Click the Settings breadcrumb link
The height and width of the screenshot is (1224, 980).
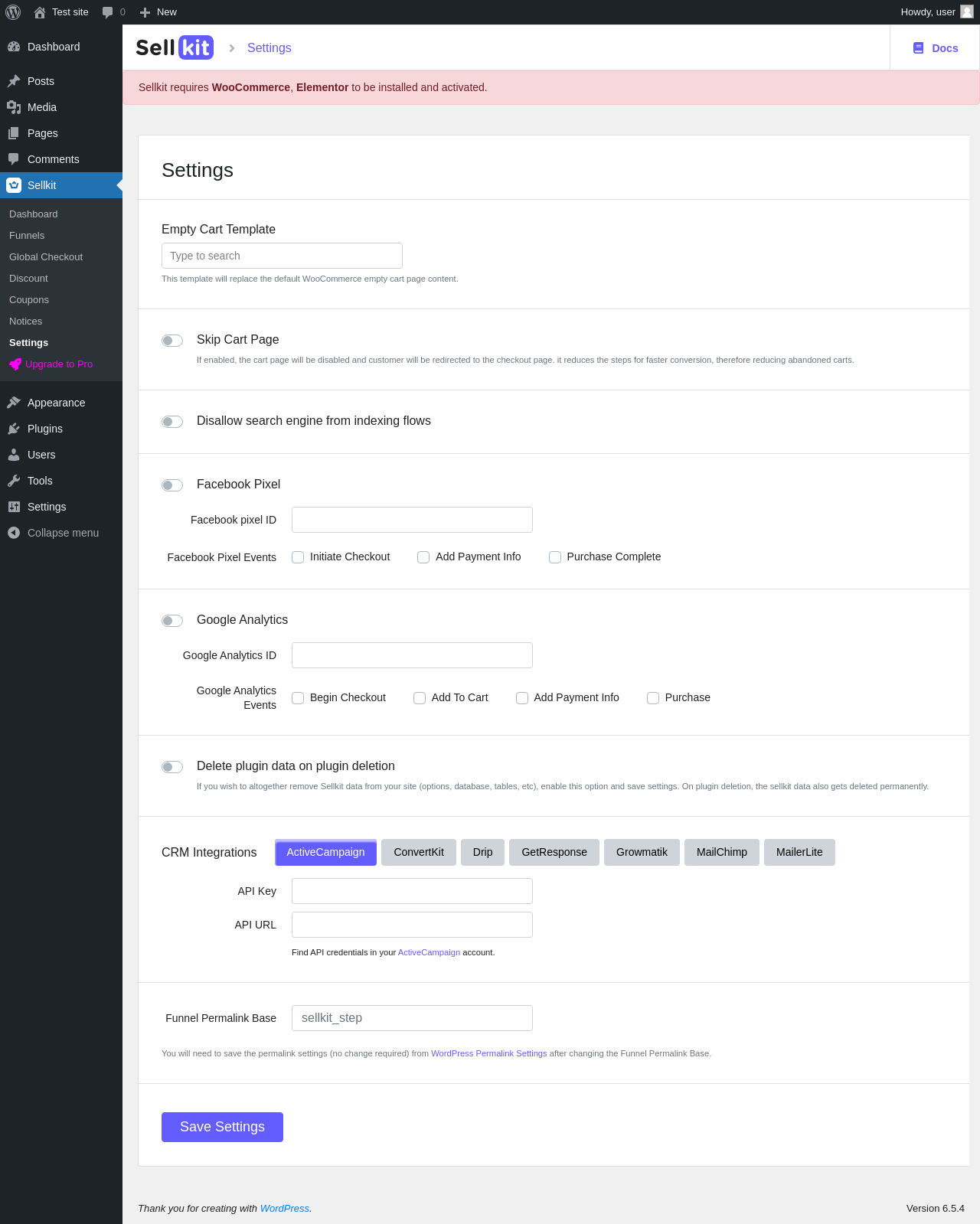269,47
